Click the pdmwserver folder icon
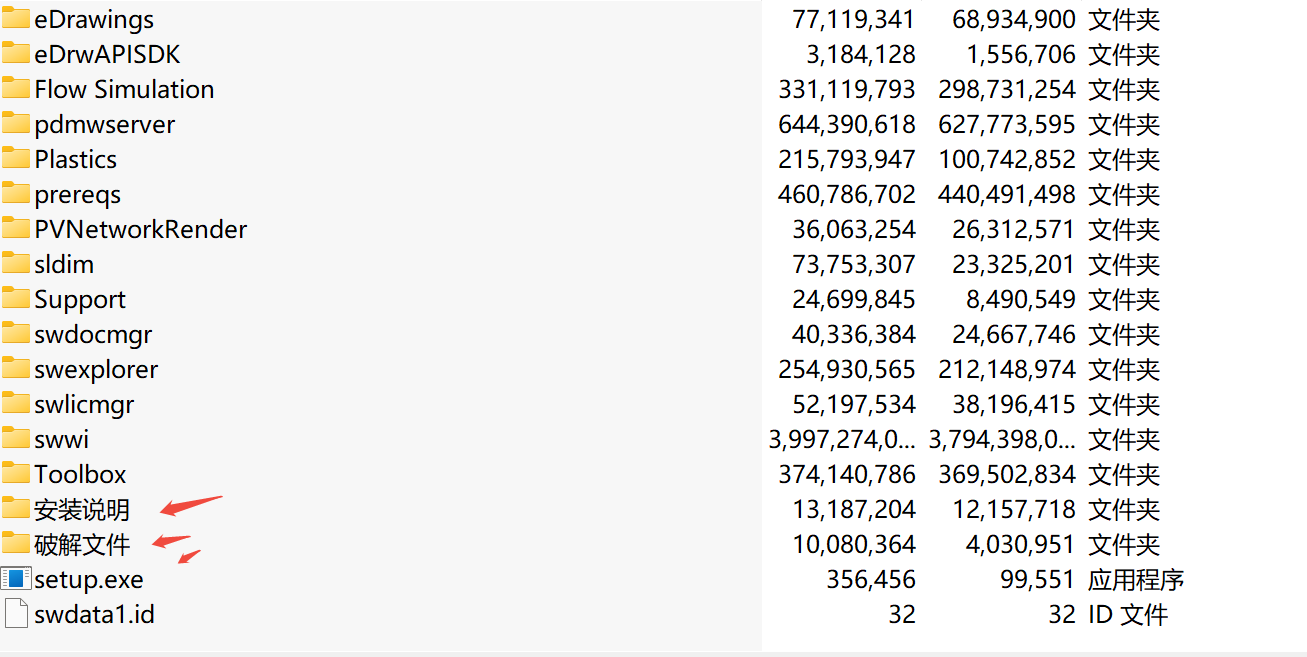This screenshot has width=1307, height=657. 16,124
